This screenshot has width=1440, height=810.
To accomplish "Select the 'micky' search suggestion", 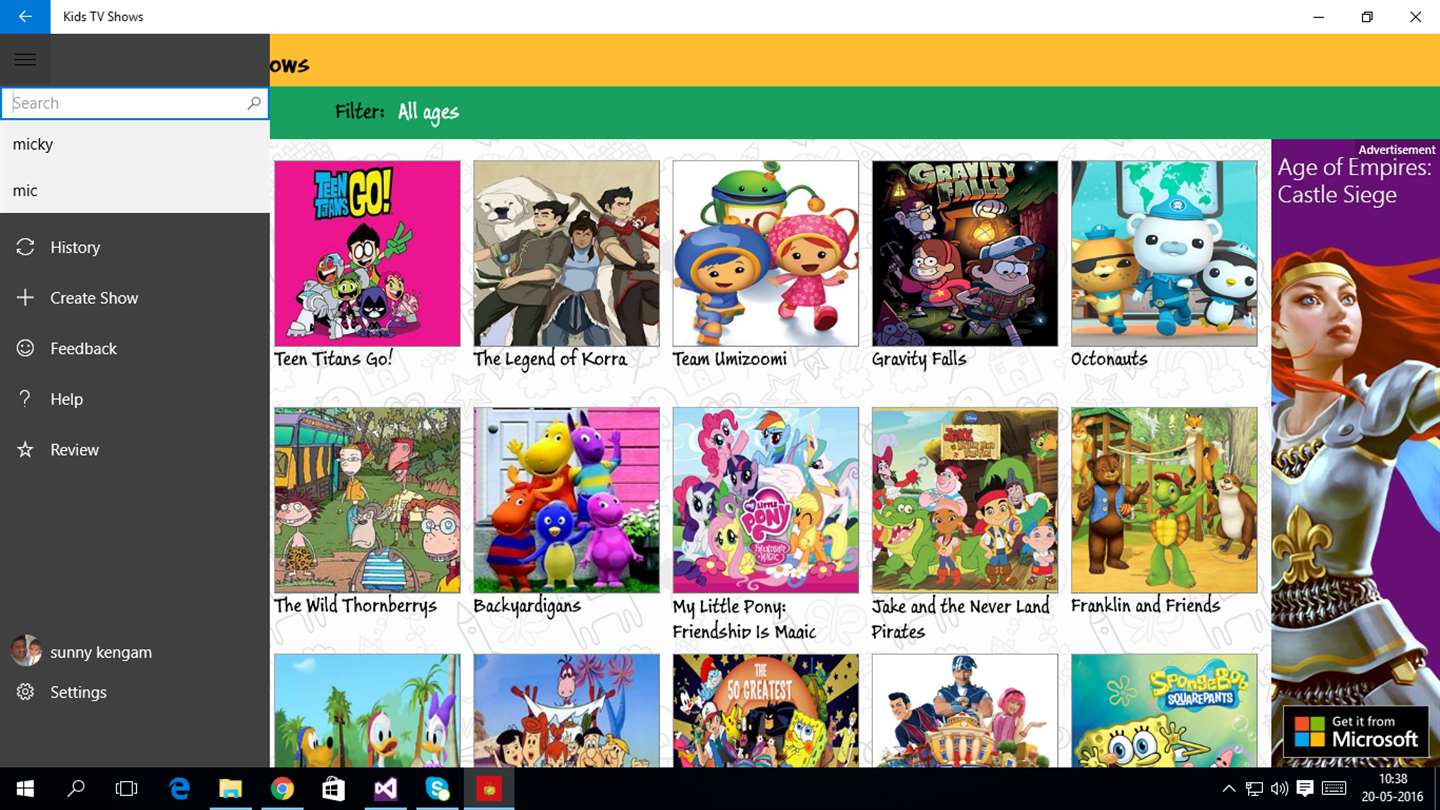I will pos(135,144).
